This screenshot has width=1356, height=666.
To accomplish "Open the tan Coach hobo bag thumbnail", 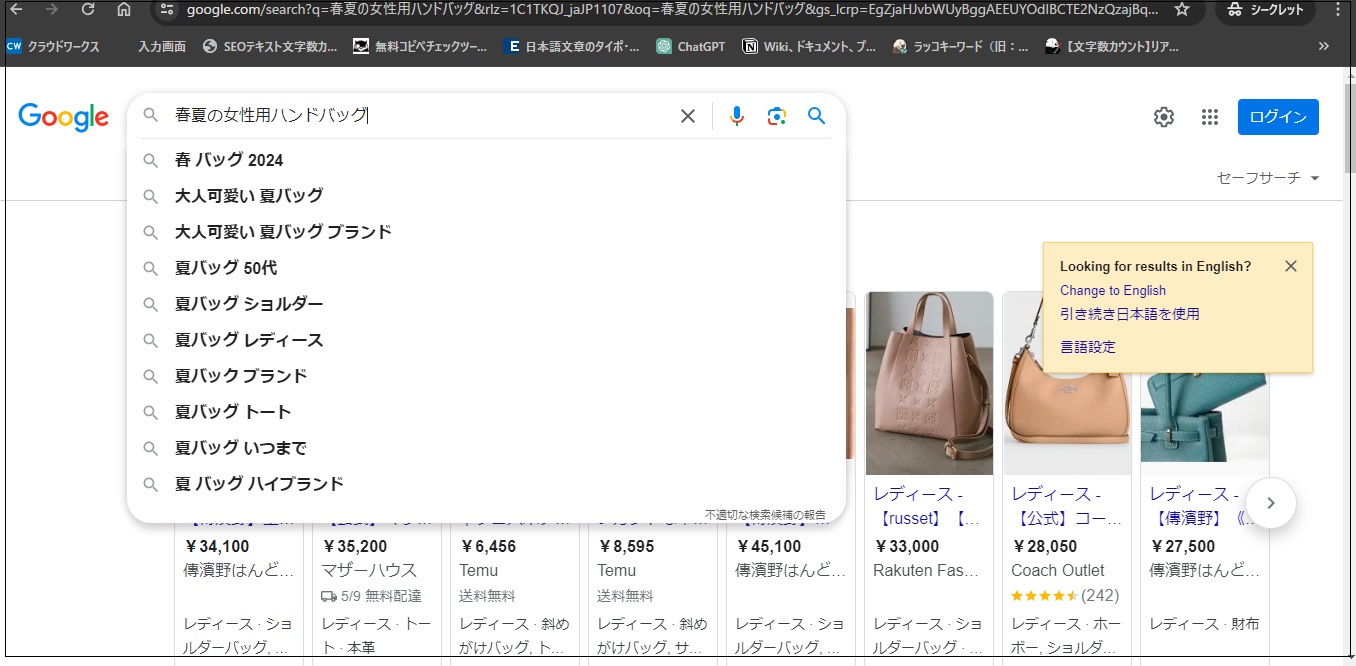I will coord(1067,383).
